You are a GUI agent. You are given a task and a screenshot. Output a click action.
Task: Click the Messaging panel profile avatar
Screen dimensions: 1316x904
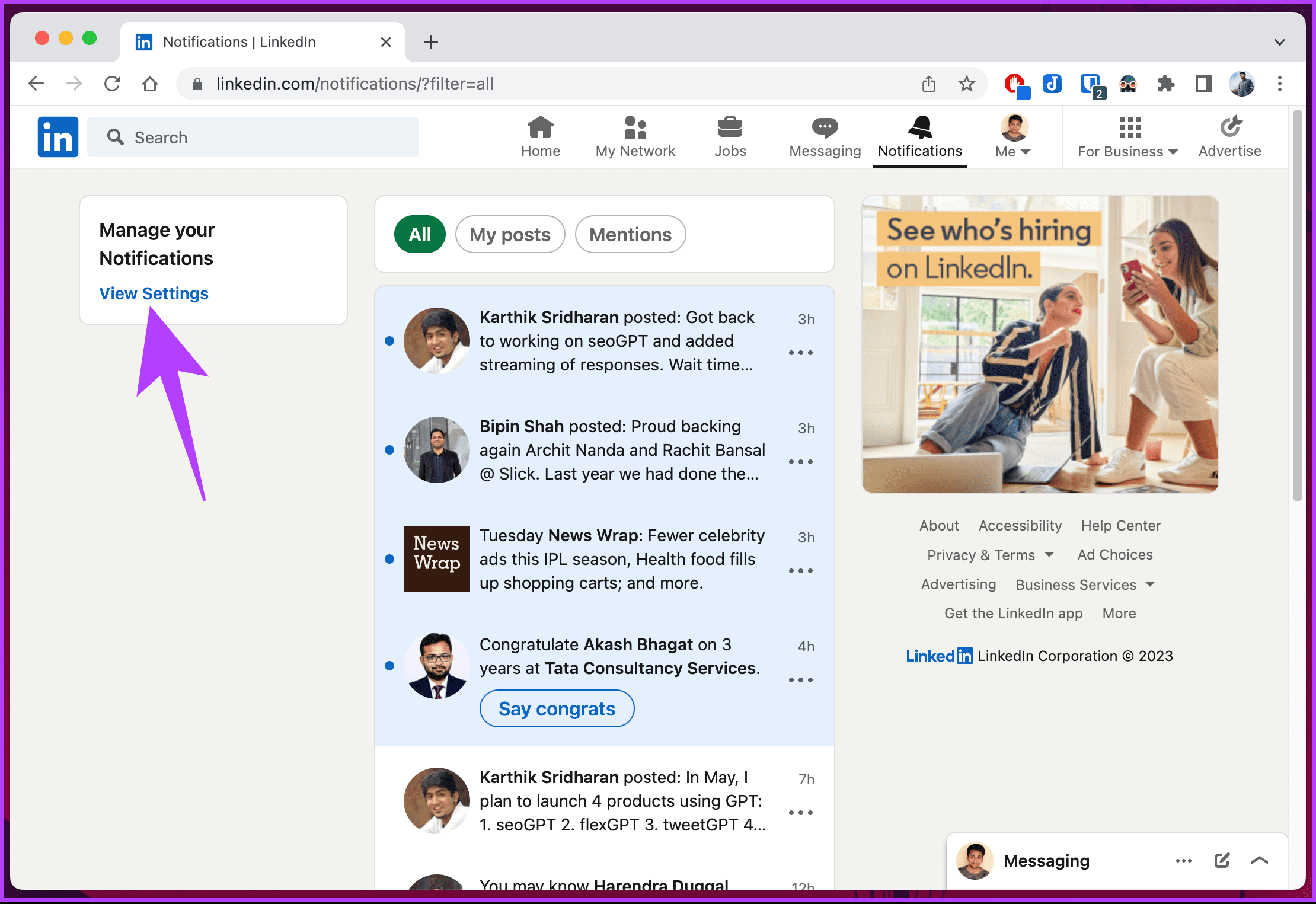[975, 860]
